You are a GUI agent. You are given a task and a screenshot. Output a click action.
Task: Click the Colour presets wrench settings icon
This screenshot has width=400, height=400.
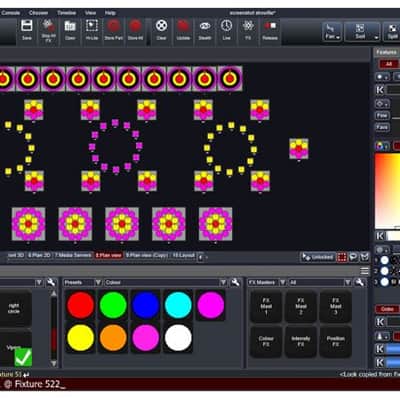235,283
